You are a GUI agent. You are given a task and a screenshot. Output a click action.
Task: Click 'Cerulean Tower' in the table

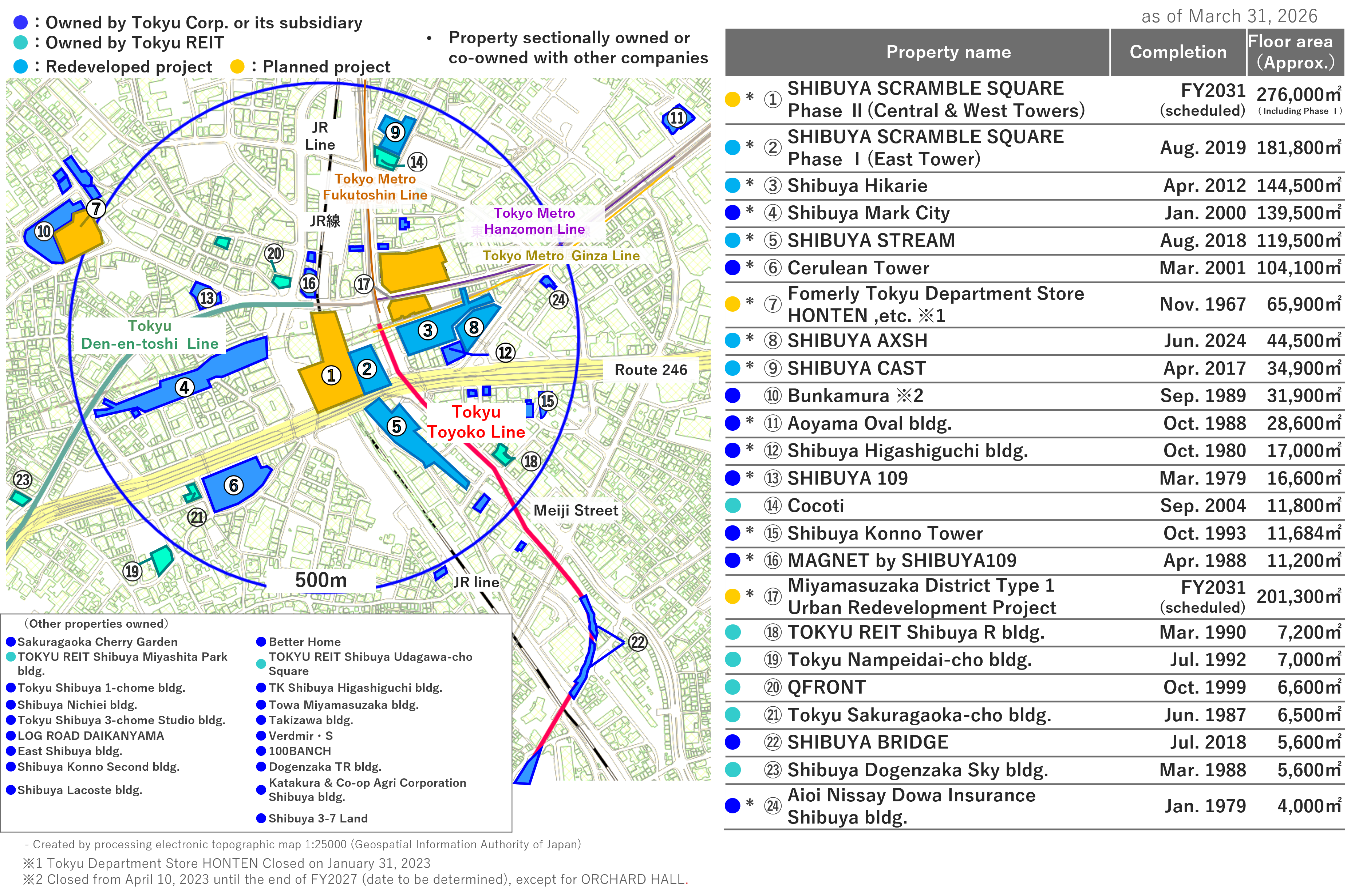click(x=858, y=268)
